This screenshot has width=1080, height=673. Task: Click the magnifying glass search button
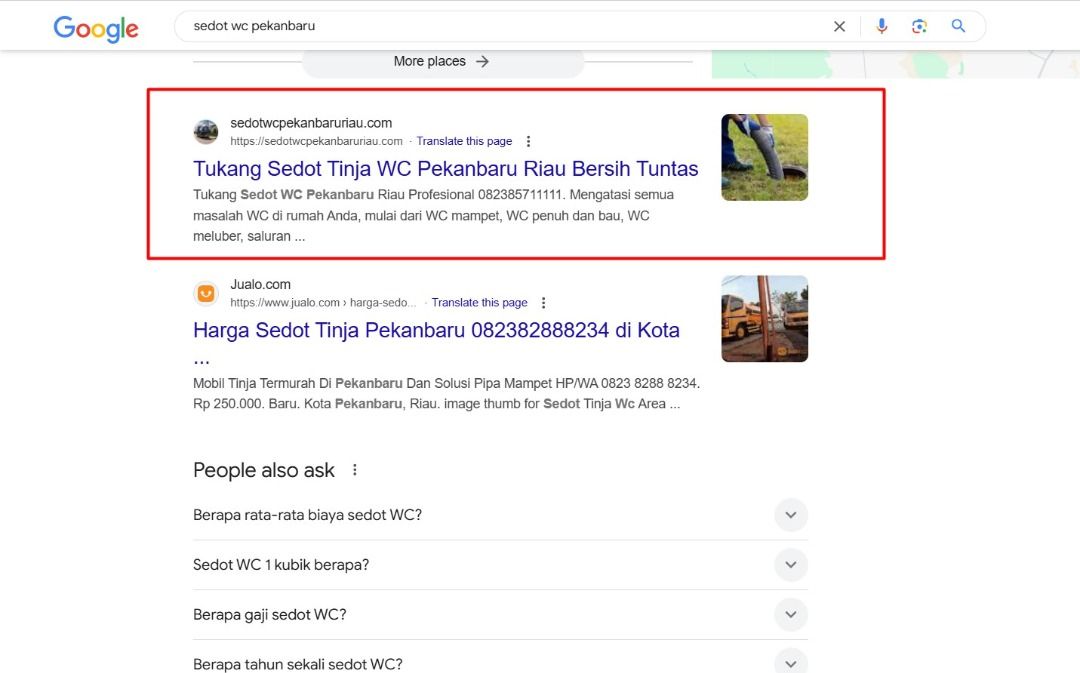(x=958, y=26)
